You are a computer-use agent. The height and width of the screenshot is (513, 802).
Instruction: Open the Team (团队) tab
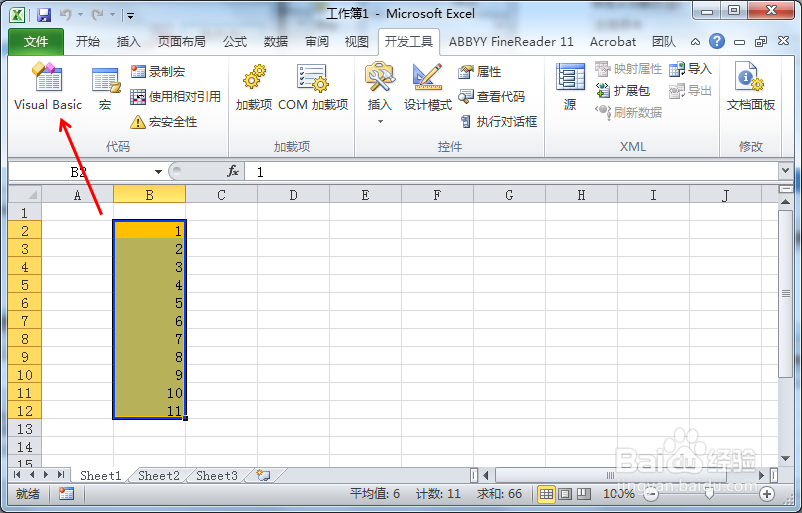point(664,41)
